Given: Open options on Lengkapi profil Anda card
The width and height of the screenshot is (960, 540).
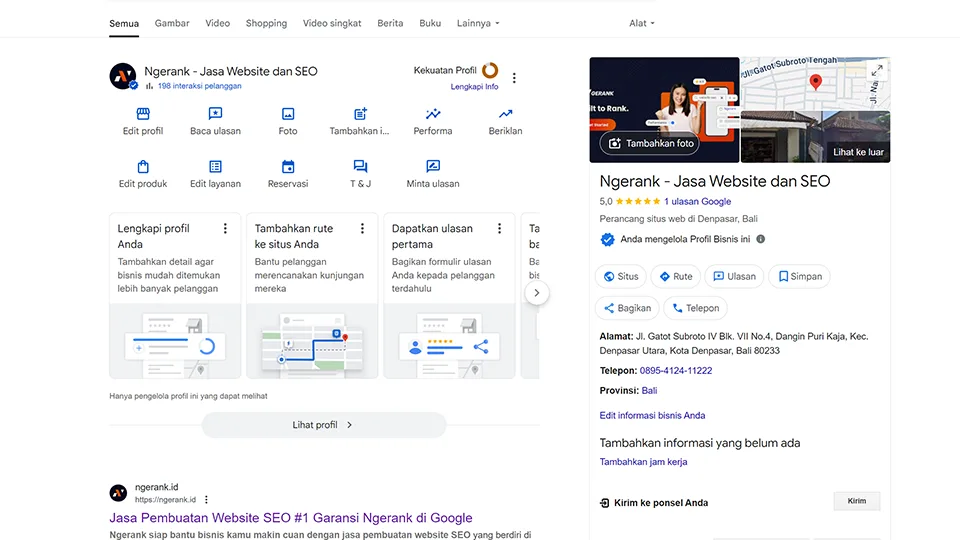Looking at the screenshot, I should click(225, 228).
